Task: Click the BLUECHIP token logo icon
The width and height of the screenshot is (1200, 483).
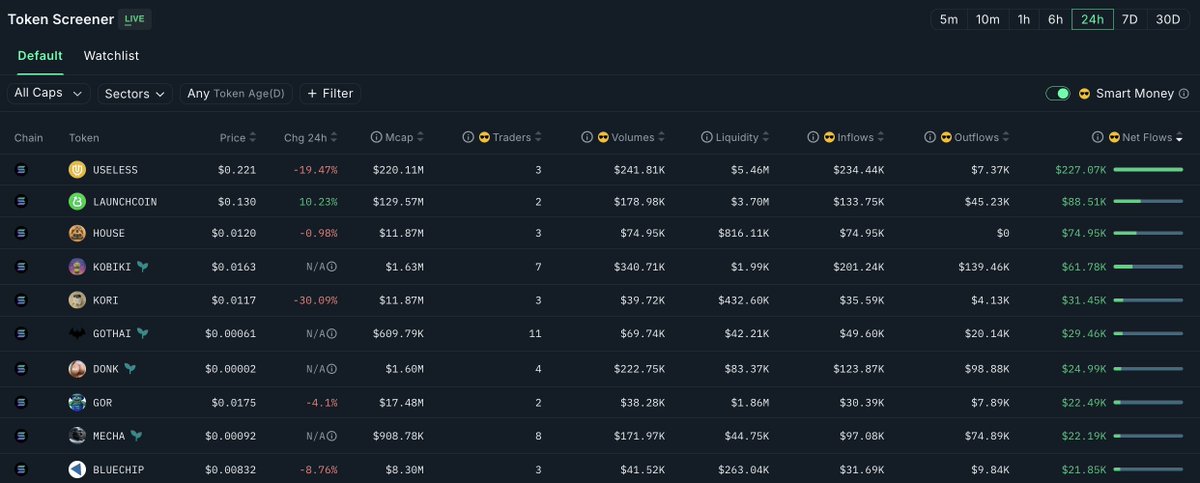Action: (x=77, y=469)
